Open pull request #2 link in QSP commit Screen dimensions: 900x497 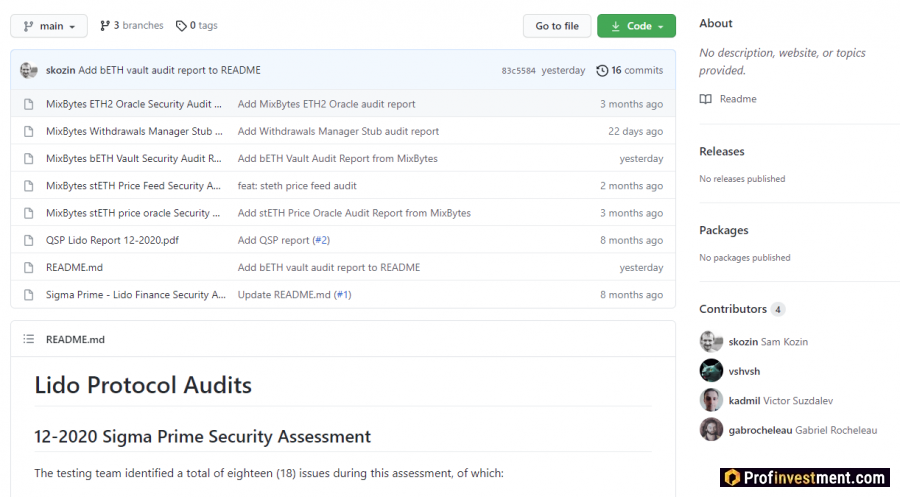click(321, 240)
